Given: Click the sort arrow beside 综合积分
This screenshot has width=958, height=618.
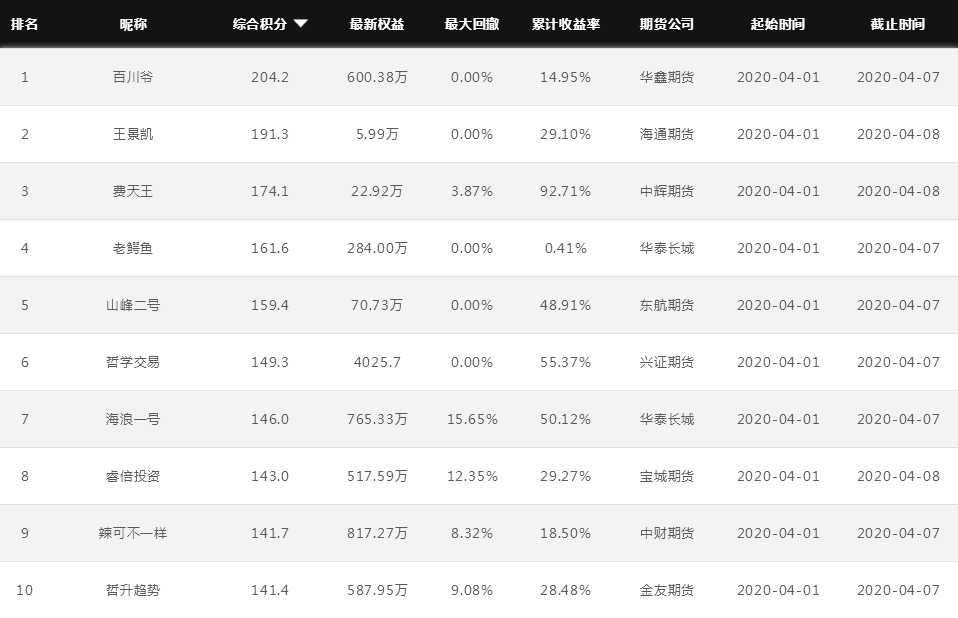Looking at the screenshot, I should (x=301, y=24).
